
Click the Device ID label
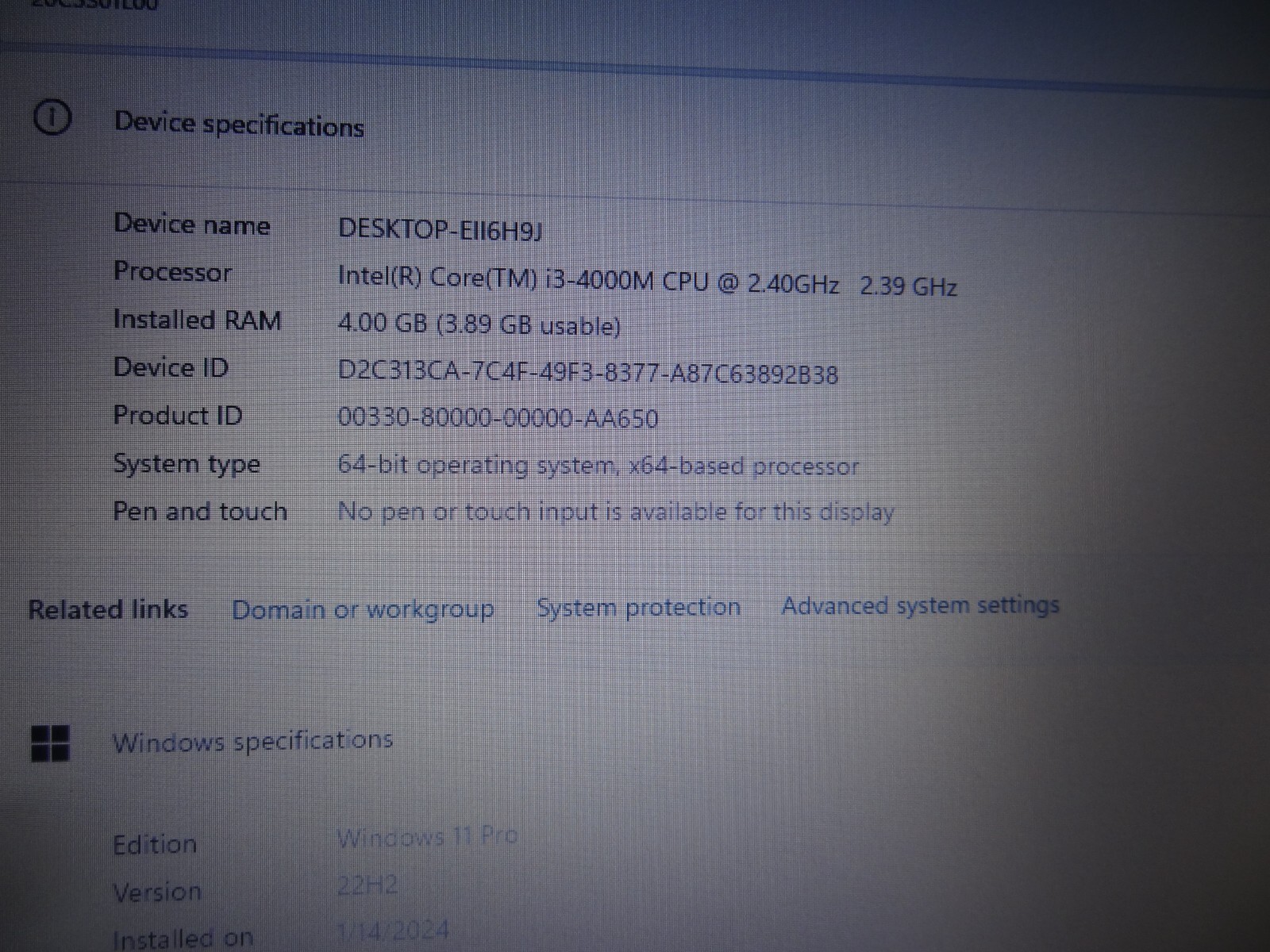tap(171, 367)
